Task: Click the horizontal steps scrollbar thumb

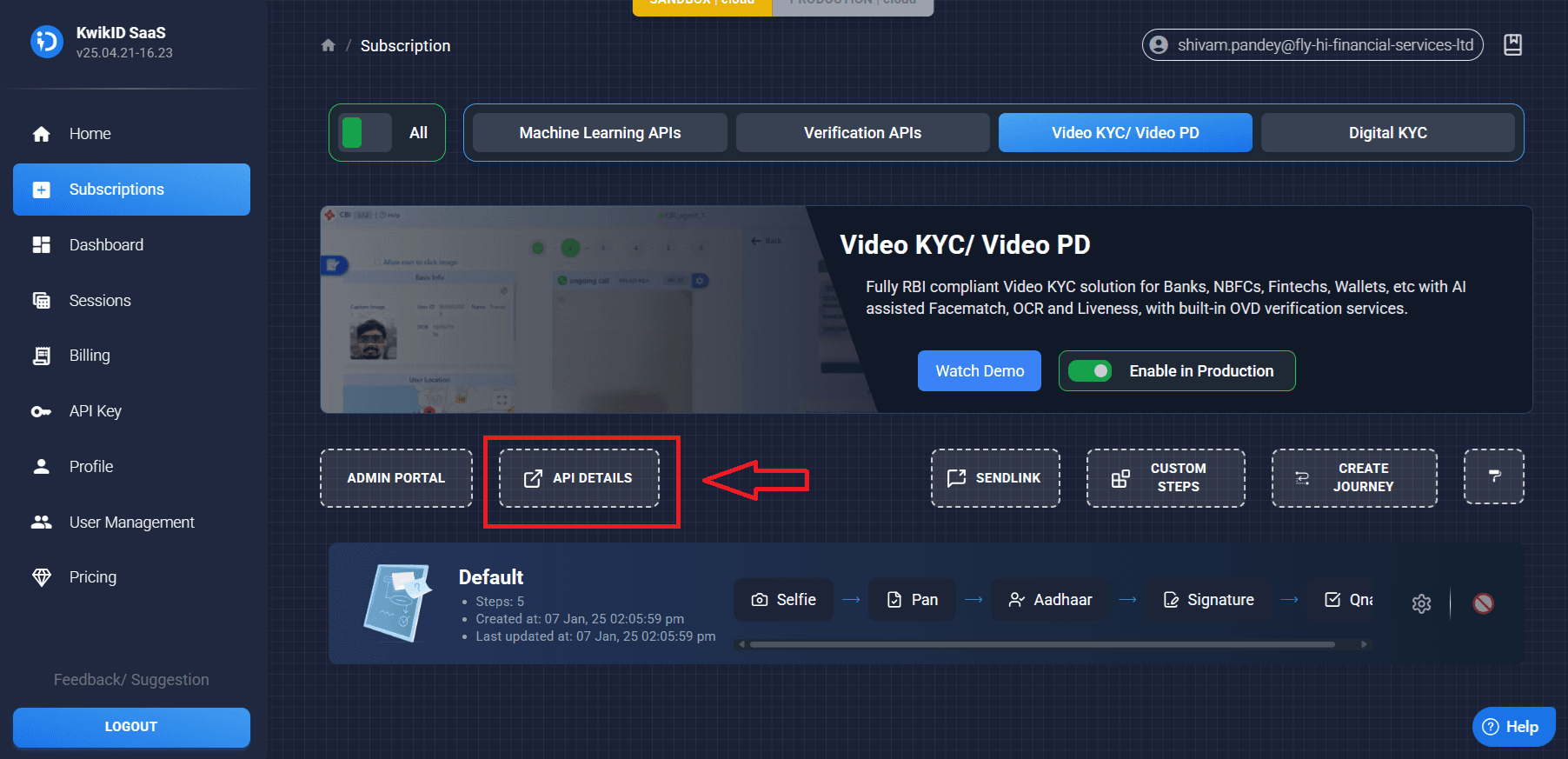Action: (1042, 644)
